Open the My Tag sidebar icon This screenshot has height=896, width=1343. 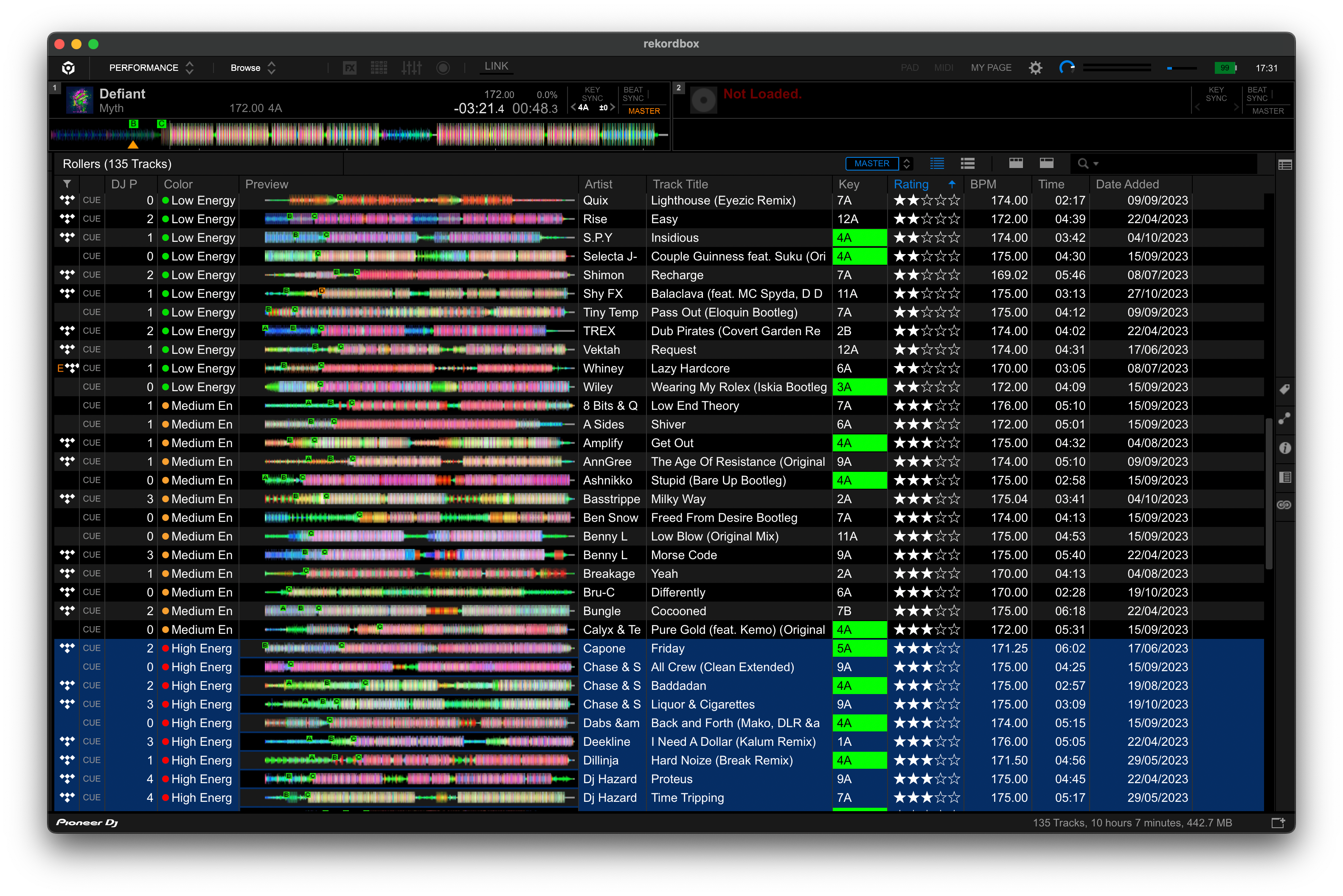1284,390
